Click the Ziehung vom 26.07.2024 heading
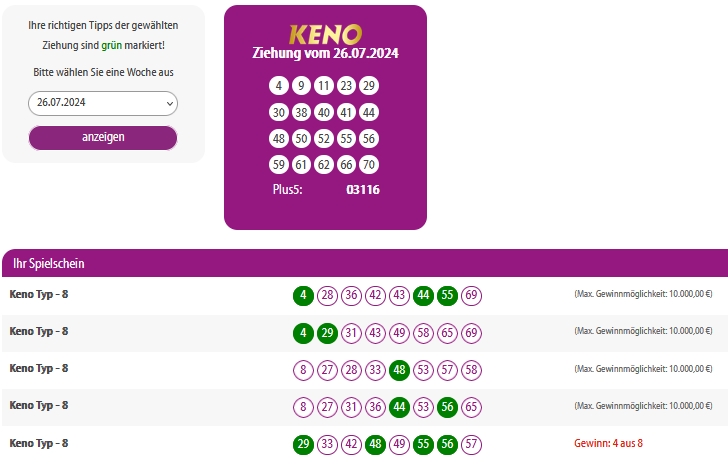 pyautogui.click(x=325, y=54)
